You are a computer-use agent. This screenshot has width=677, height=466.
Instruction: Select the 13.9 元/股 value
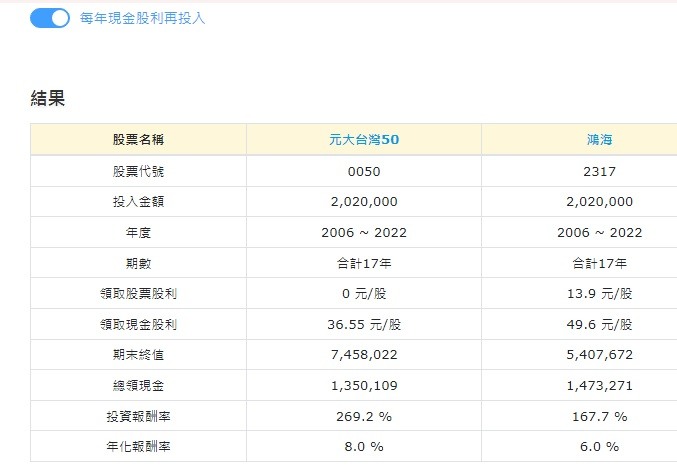click(x=599, y=294)
